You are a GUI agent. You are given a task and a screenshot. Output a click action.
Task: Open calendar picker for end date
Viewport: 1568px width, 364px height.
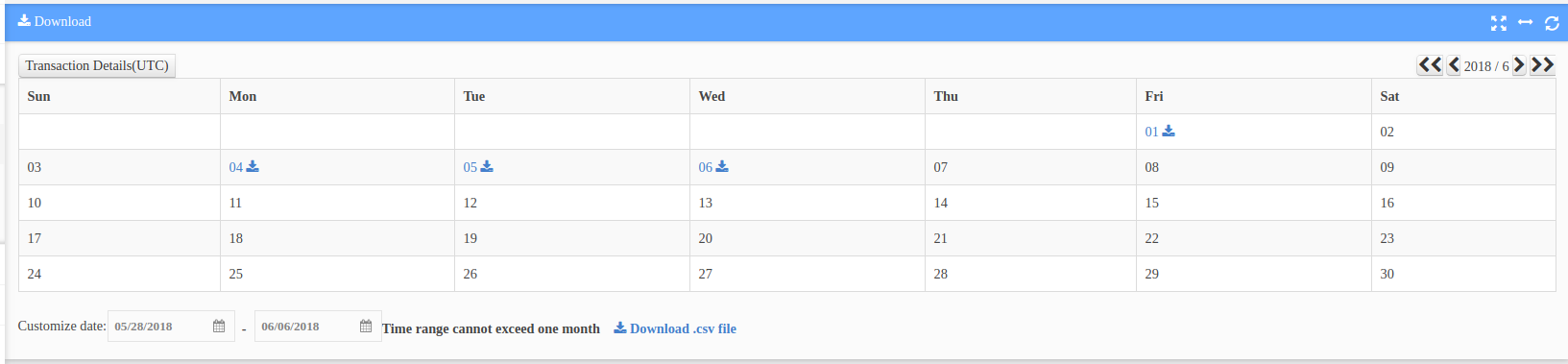tap(366, 327)
